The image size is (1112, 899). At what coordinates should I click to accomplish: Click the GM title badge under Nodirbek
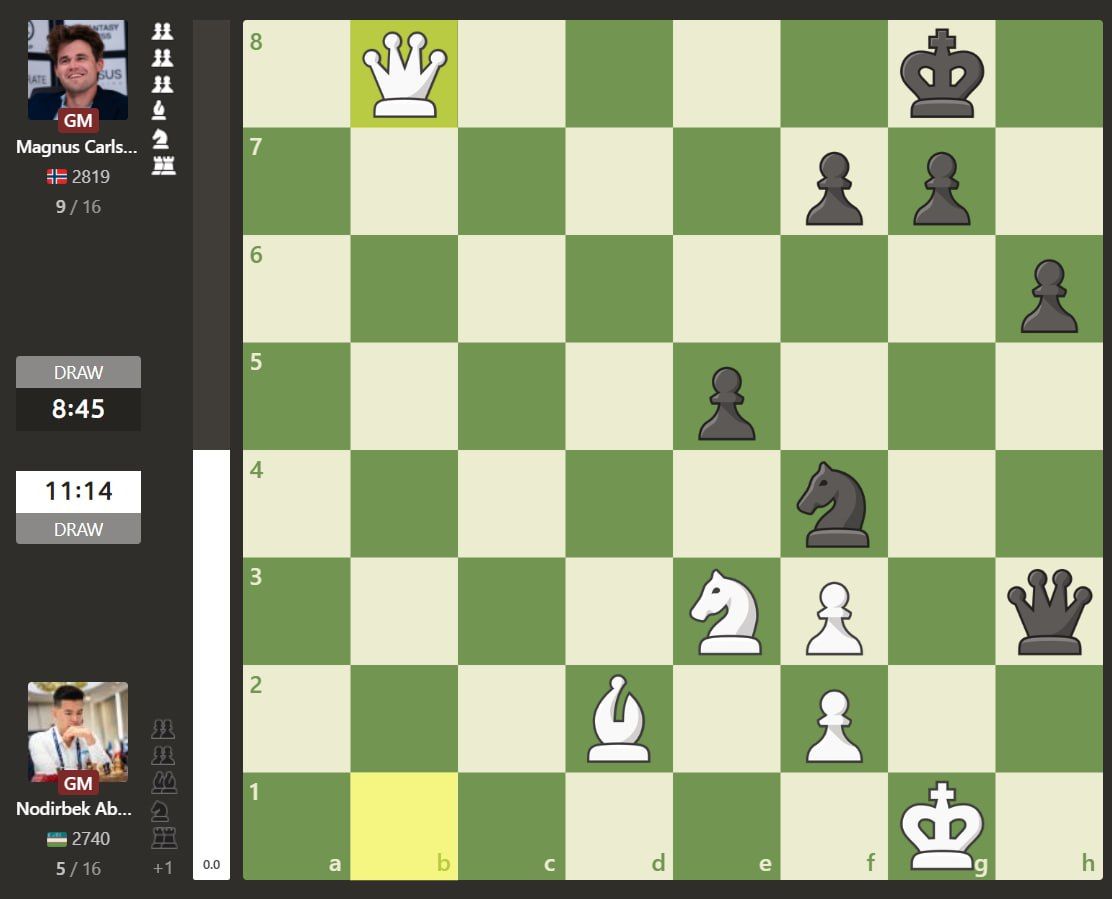click(x=78, y=783)
